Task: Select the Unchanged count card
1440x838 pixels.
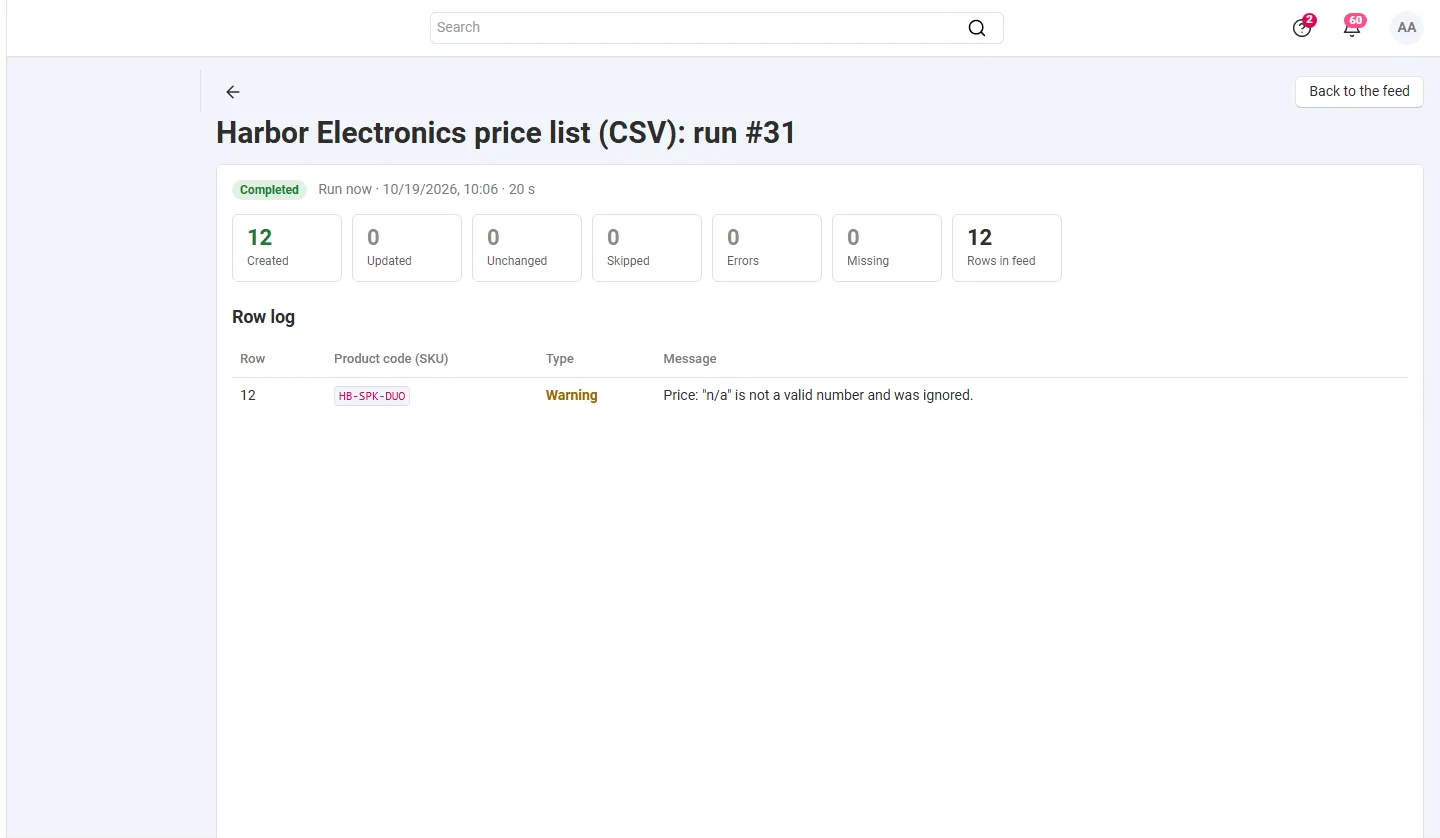Action: pos(527,248)
